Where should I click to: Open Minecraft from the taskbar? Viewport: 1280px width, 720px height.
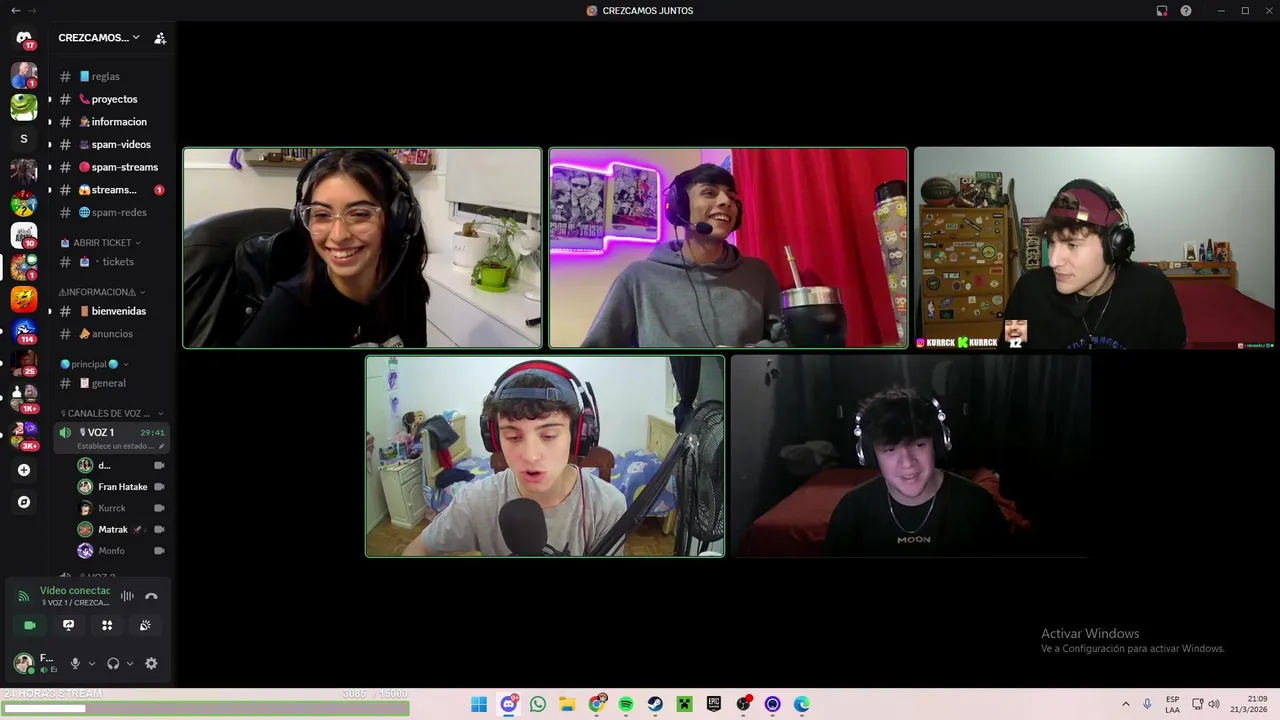(x=684, y=704)
